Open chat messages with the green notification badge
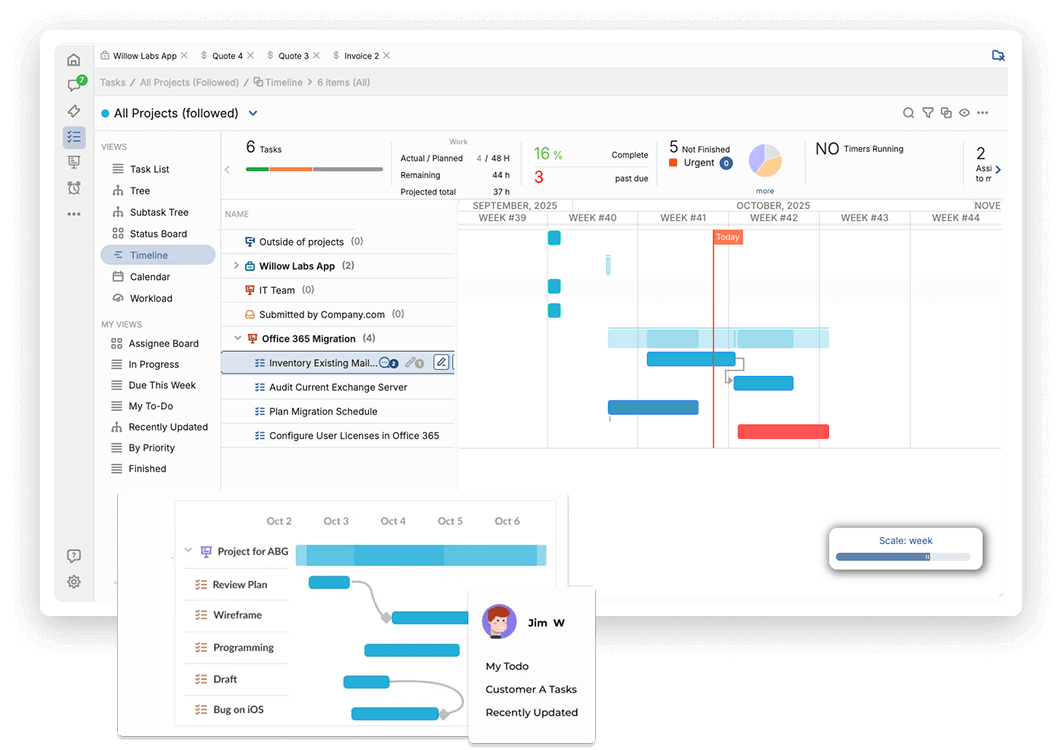1063x750 pixels. [x=73, y=85]
